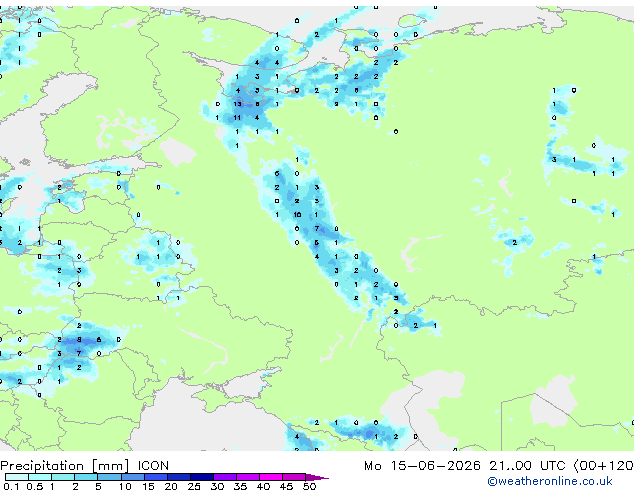Pick the 40–45 mm magenta legend swatch
Screen dimensions: 634x490
point(271,477)
